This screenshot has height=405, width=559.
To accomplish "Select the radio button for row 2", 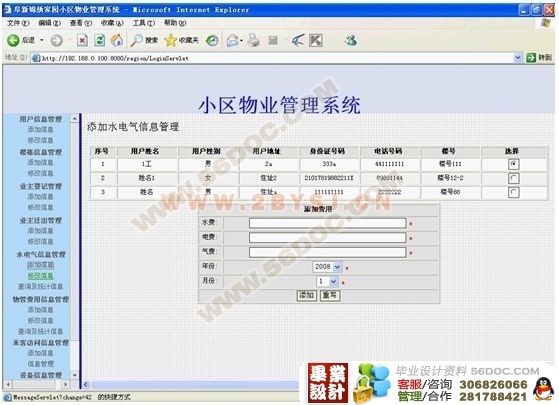I will click(513, 178).
